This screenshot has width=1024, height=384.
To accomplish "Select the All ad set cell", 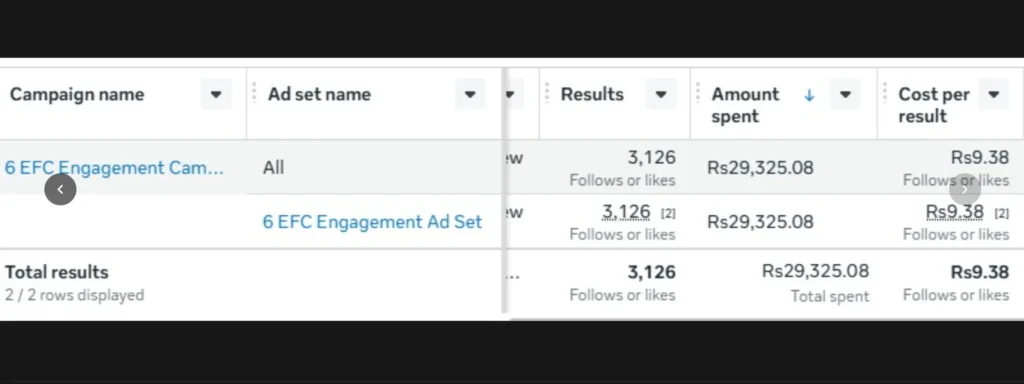I will tap(374, 167).
